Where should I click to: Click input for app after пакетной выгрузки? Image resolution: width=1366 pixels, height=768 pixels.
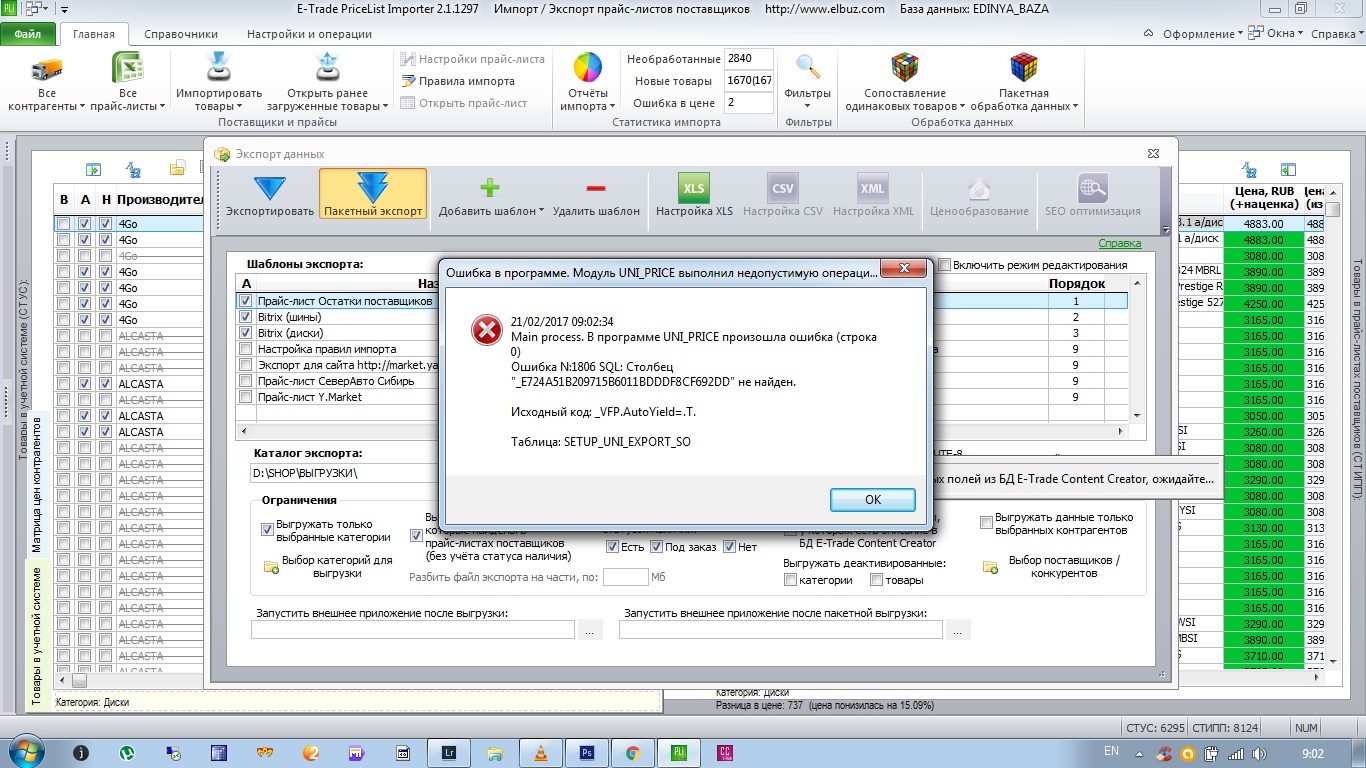click(781, 630)
